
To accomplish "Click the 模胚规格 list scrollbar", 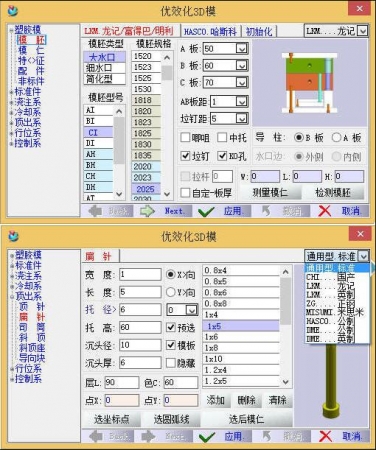I will click(x=167, y=125).
